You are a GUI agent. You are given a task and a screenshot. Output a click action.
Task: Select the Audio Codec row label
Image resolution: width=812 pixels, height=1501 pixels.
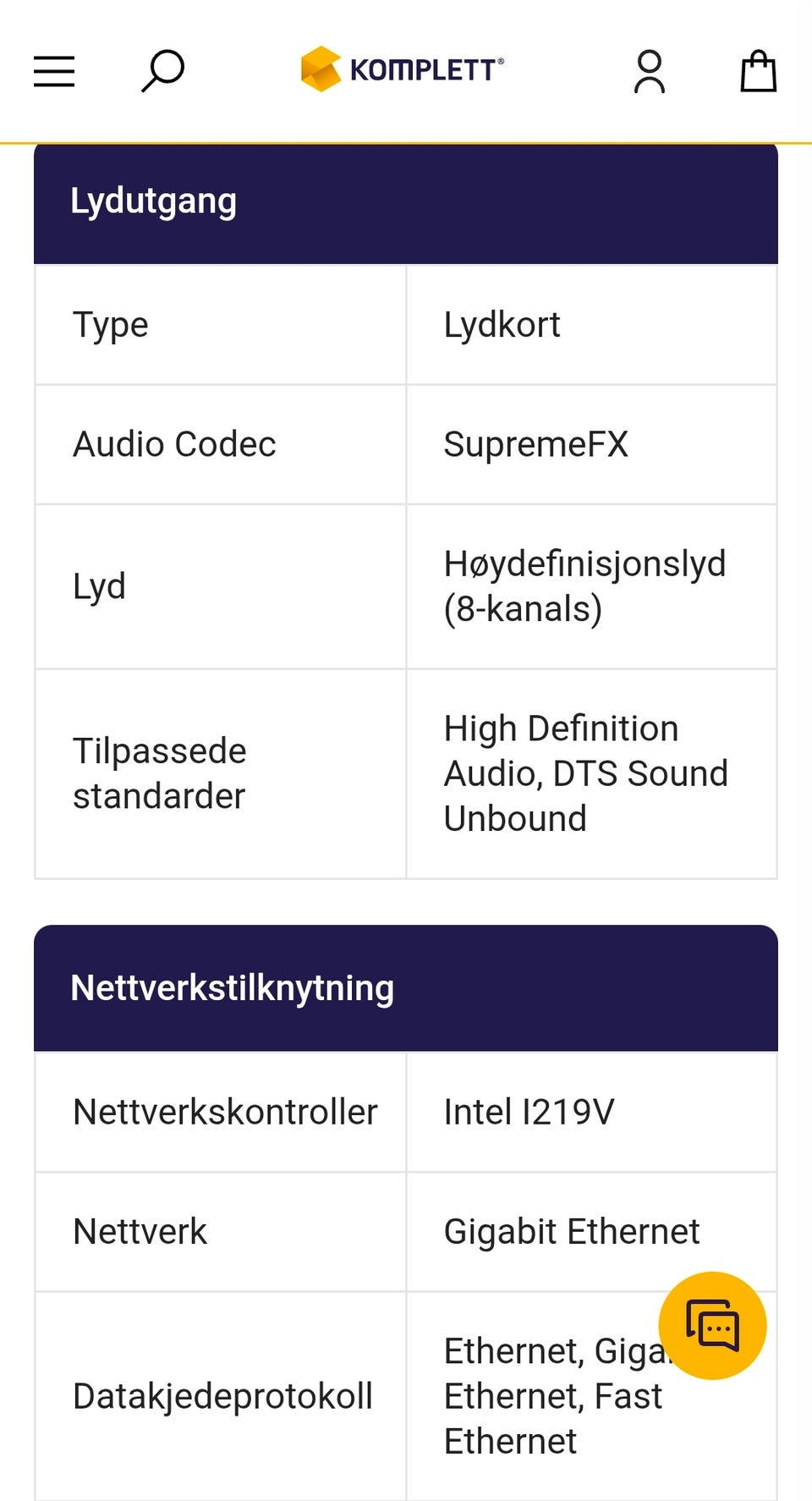click(x=174, y=445)
